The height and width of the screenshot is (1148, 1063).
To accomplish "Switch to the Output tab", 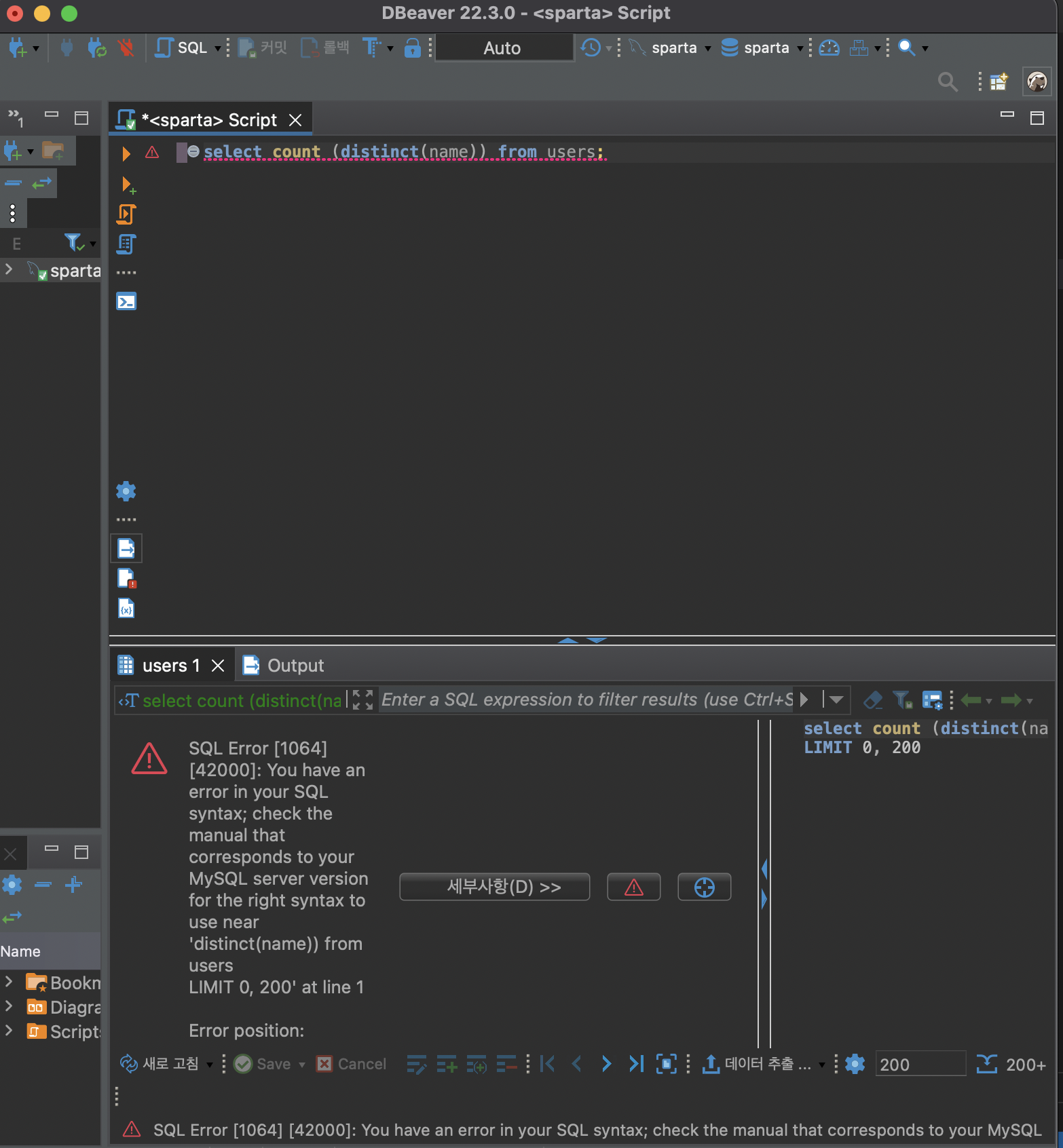I will 284,666.
